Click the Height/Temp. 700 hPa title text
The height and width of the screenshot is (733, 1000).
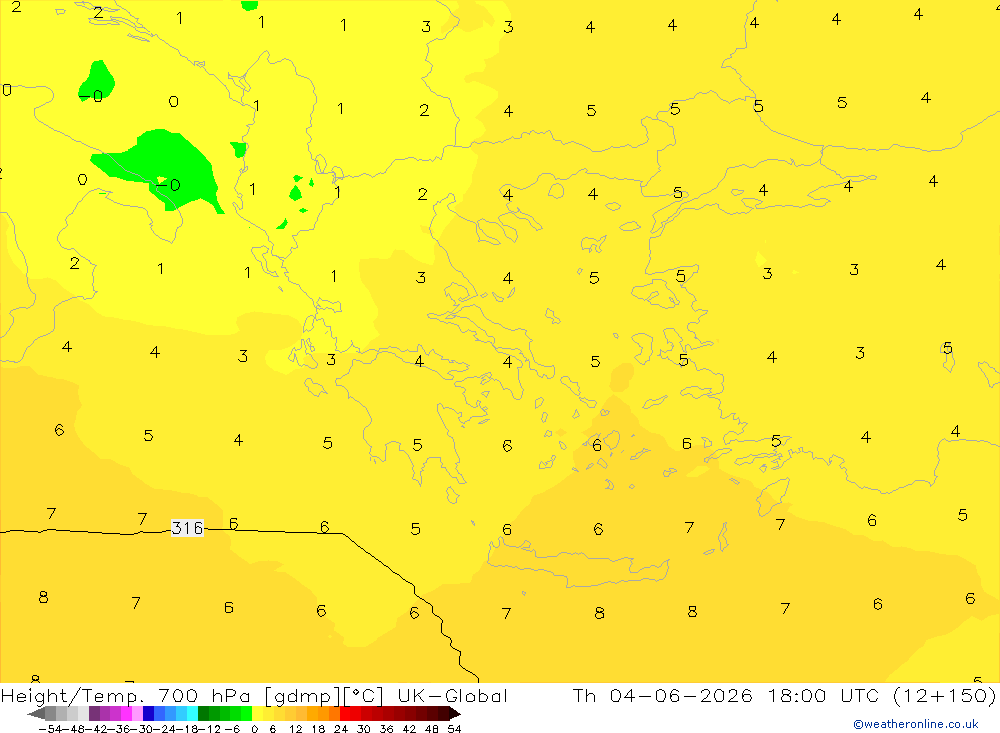click(x=128, y=695)
